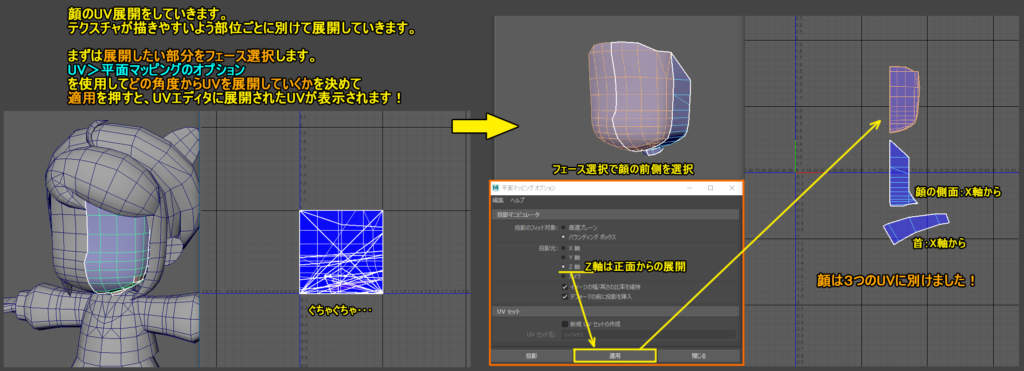Click the 閉じる button
The image size is (1024, 371).
[698, 356]
